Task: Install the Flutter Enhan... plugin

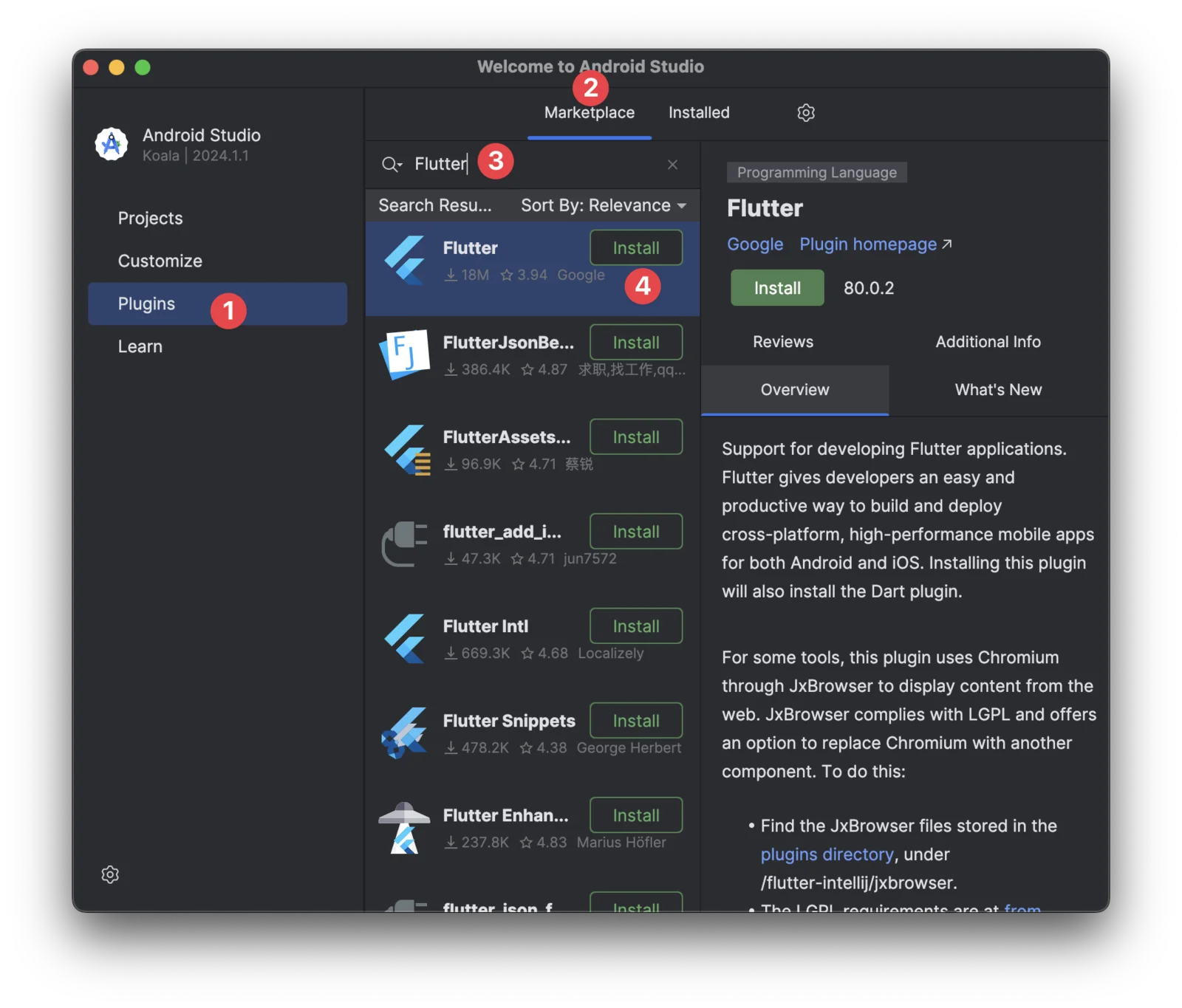Action: coord(636,815)
